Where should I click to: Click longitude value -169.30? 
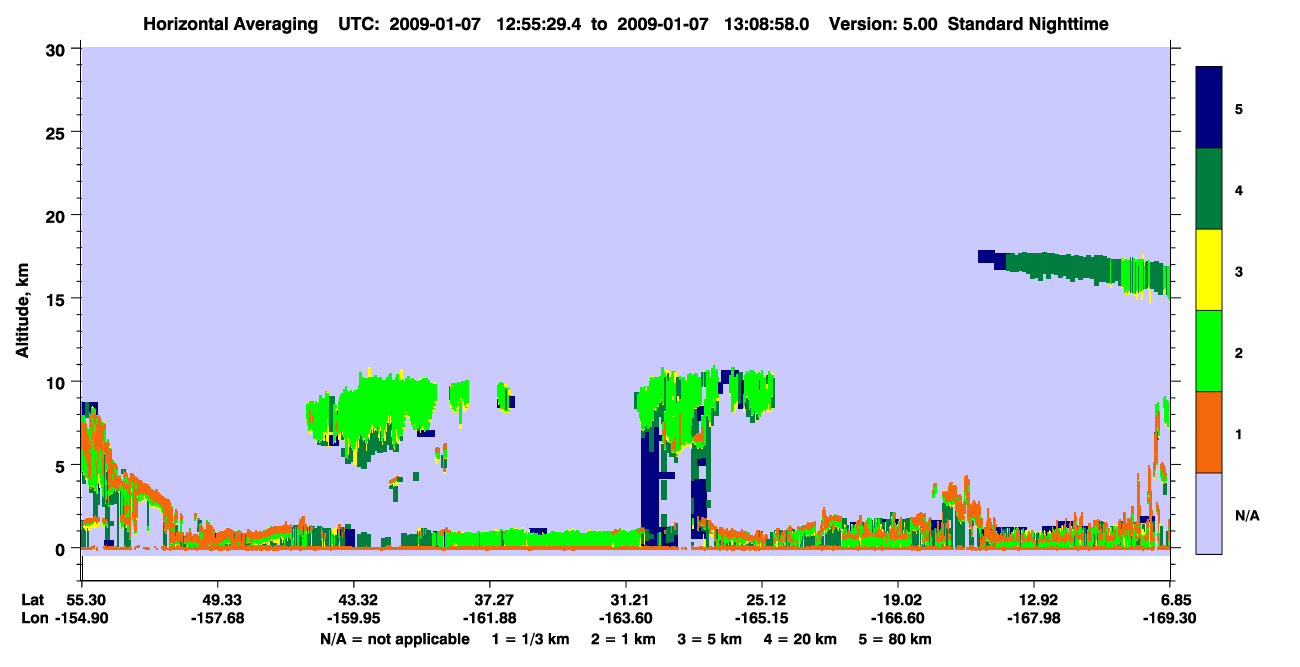[1171, 618]
